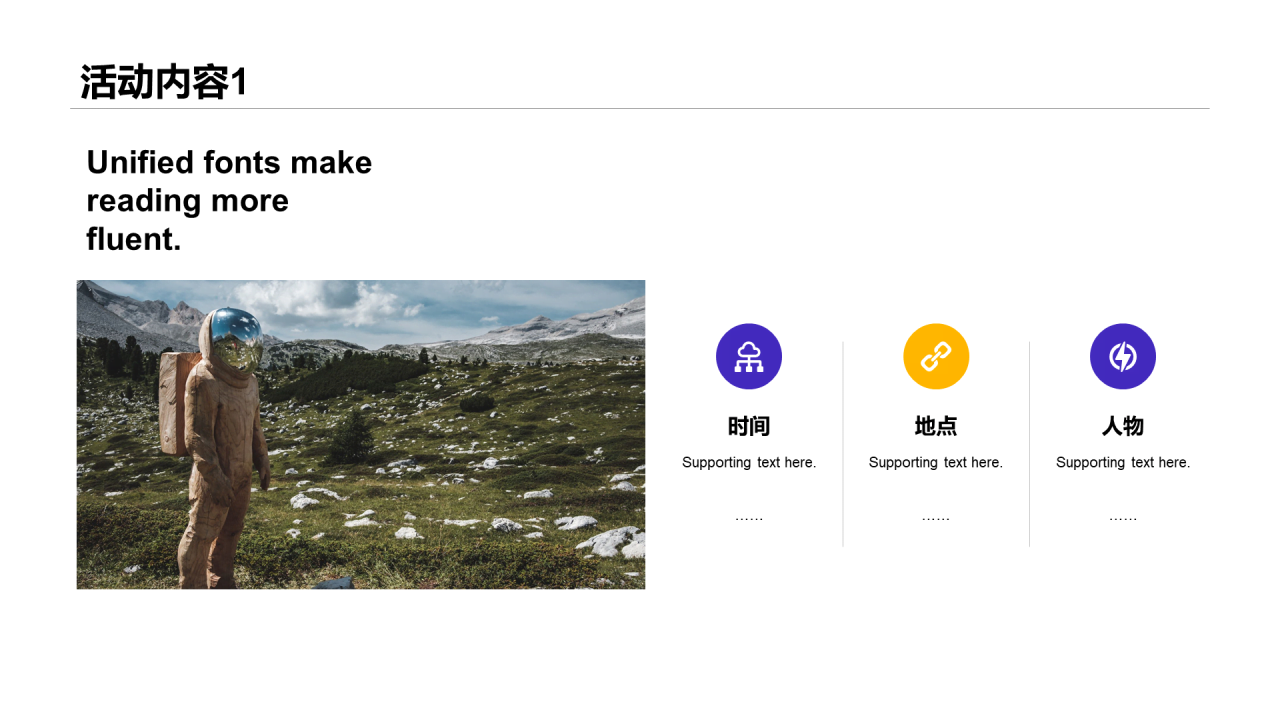Screen dimensions: 1280x720
Task: Select 'Supporting text here.' under 人物
Action: (x=1123, y=462)
